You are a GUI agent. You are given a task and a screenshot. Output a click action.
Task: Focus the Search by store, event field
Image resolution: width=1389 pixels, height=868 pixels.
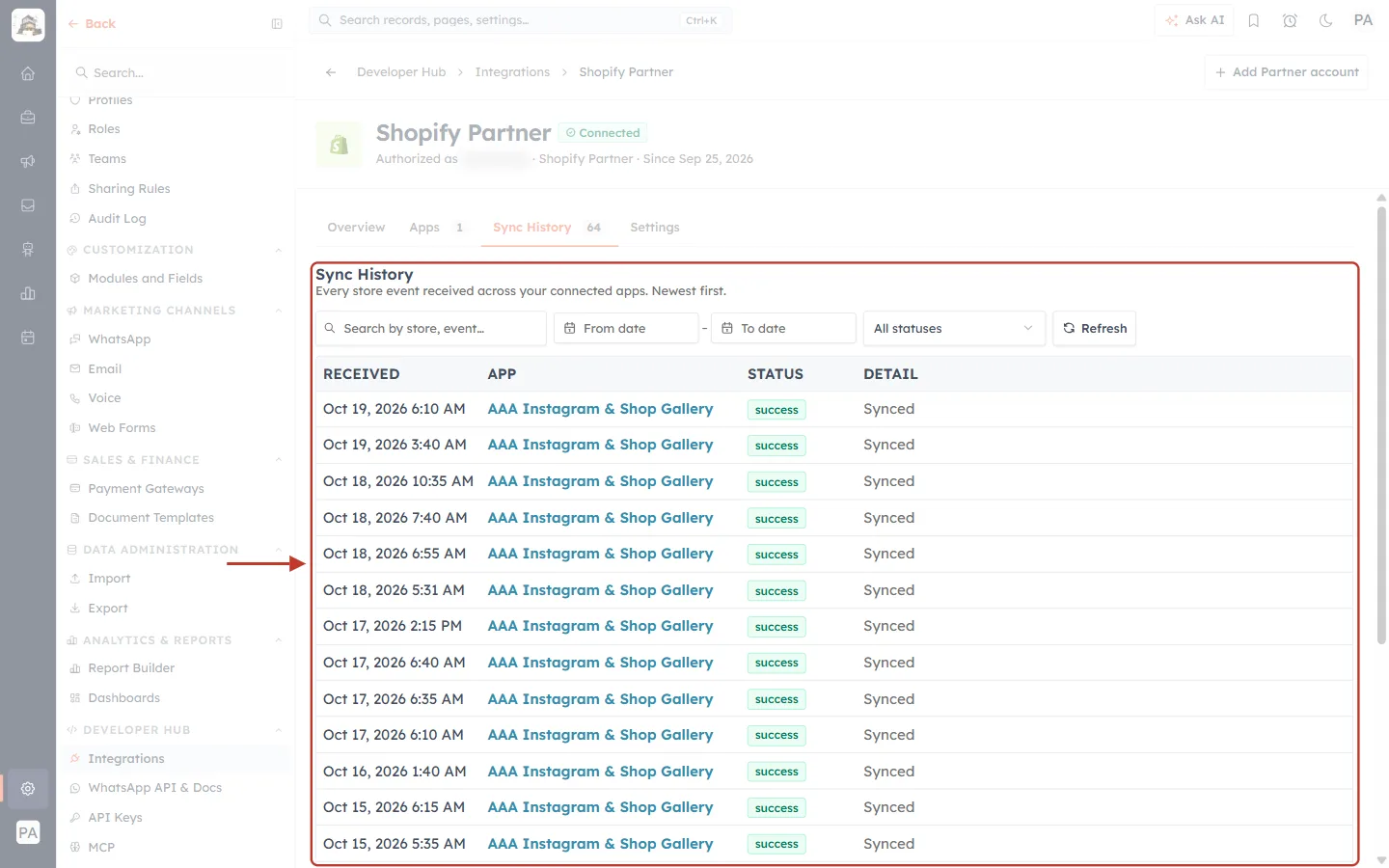(x=431, y=328)
